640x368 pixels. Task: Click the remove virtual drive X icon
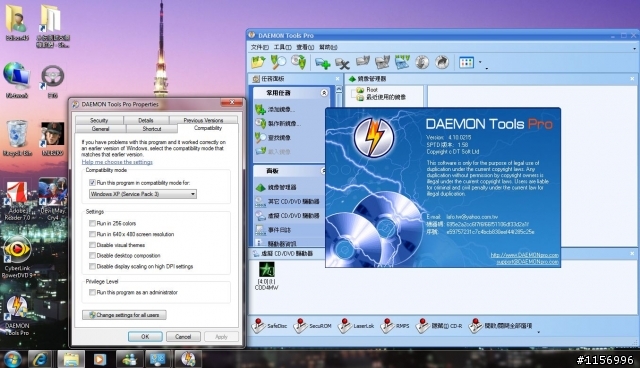pos(342,63)
